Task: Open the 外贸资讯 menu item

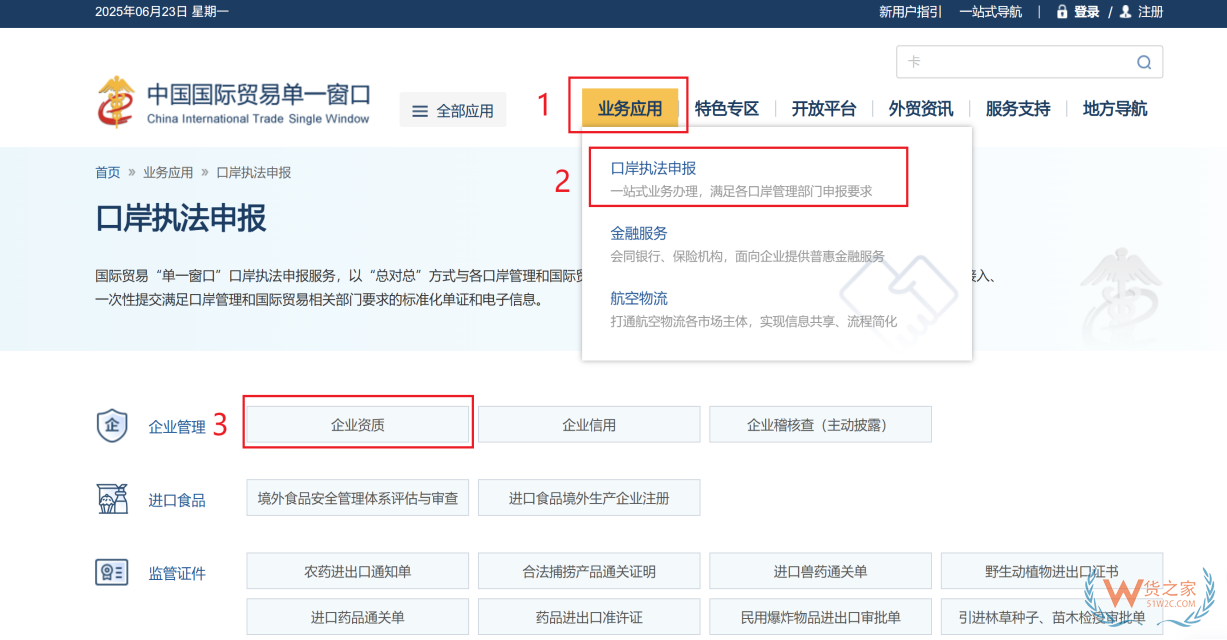Action: pyautogui.click(x=920, y=108)
